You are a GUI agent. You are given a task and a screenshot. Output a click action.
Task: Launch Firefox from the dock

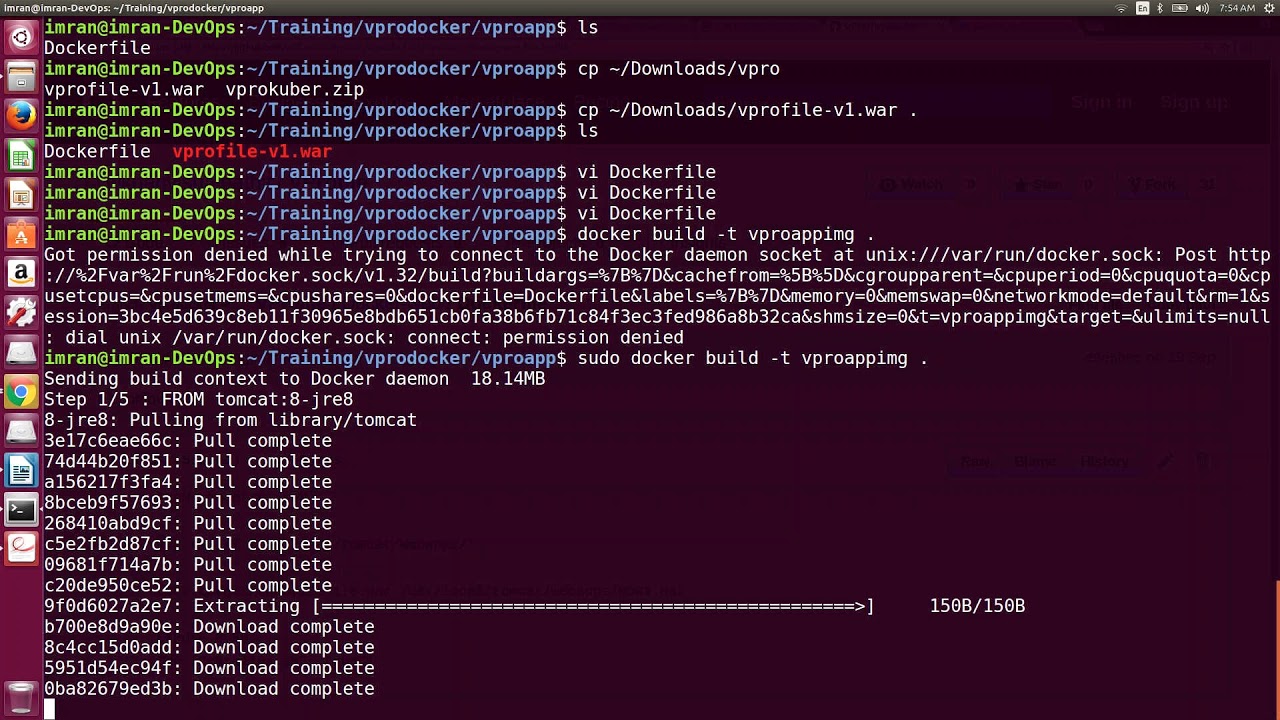(x=21, y=116)
